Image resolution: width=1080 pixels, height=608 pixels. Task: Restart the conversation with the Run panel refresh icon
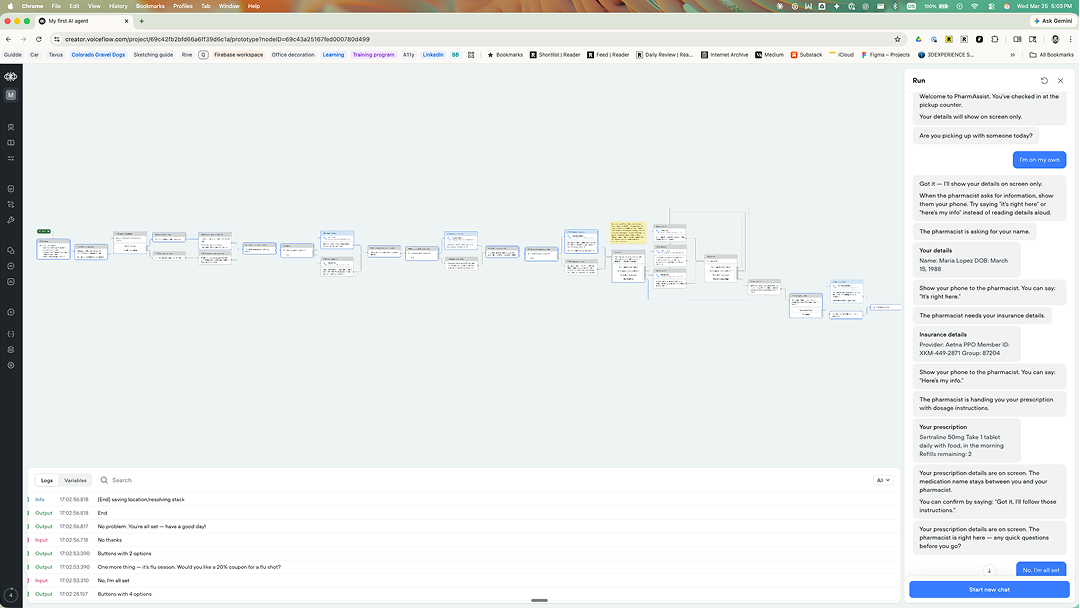click(x=1045, y=80)
